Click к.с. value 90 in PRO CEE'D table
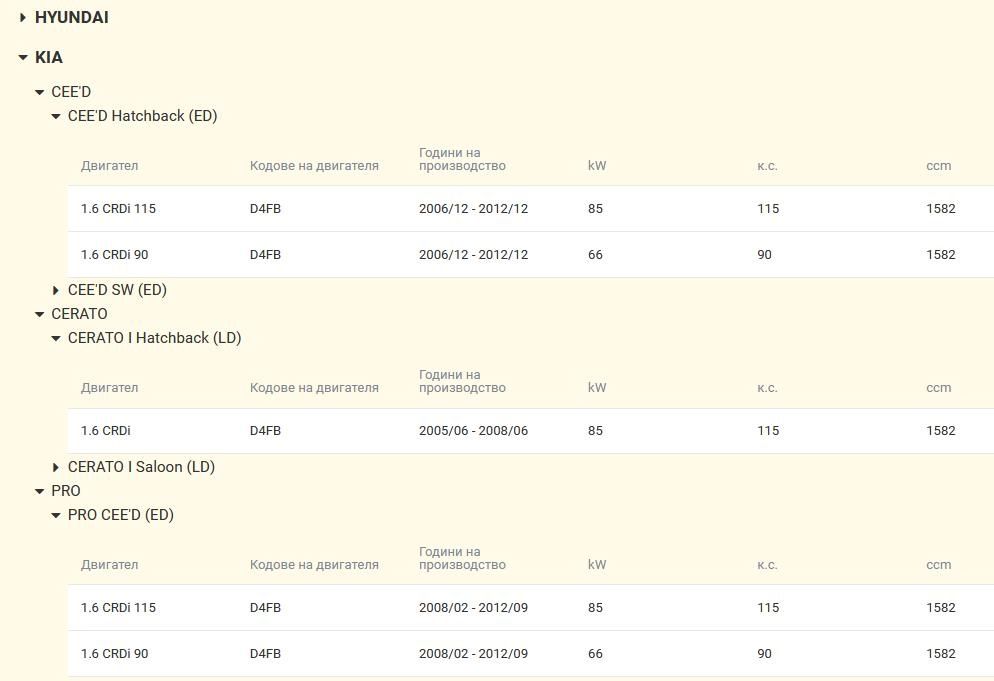Screen dimensions: 994x681 [x=765, y=654]
